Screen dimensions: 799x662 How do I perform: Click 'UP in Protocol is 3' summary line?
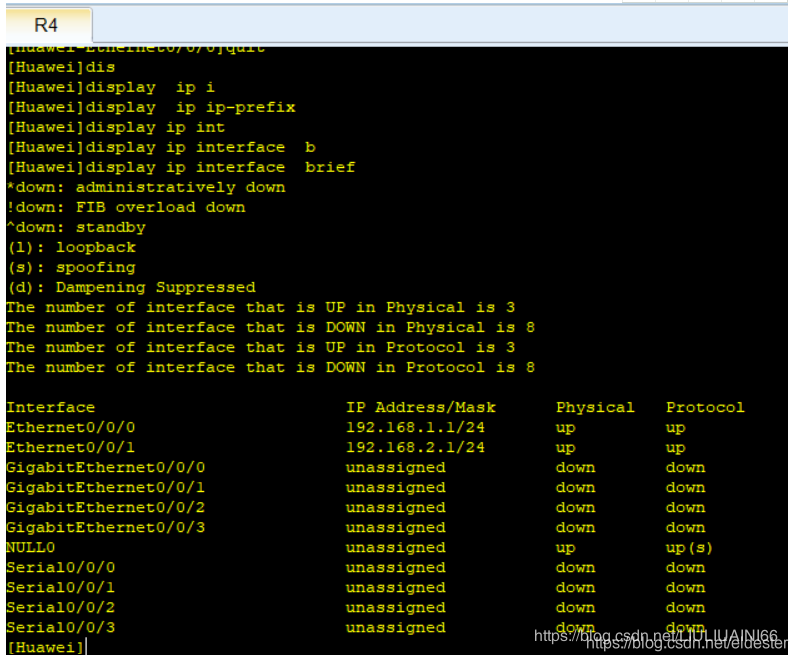[261, 347]
